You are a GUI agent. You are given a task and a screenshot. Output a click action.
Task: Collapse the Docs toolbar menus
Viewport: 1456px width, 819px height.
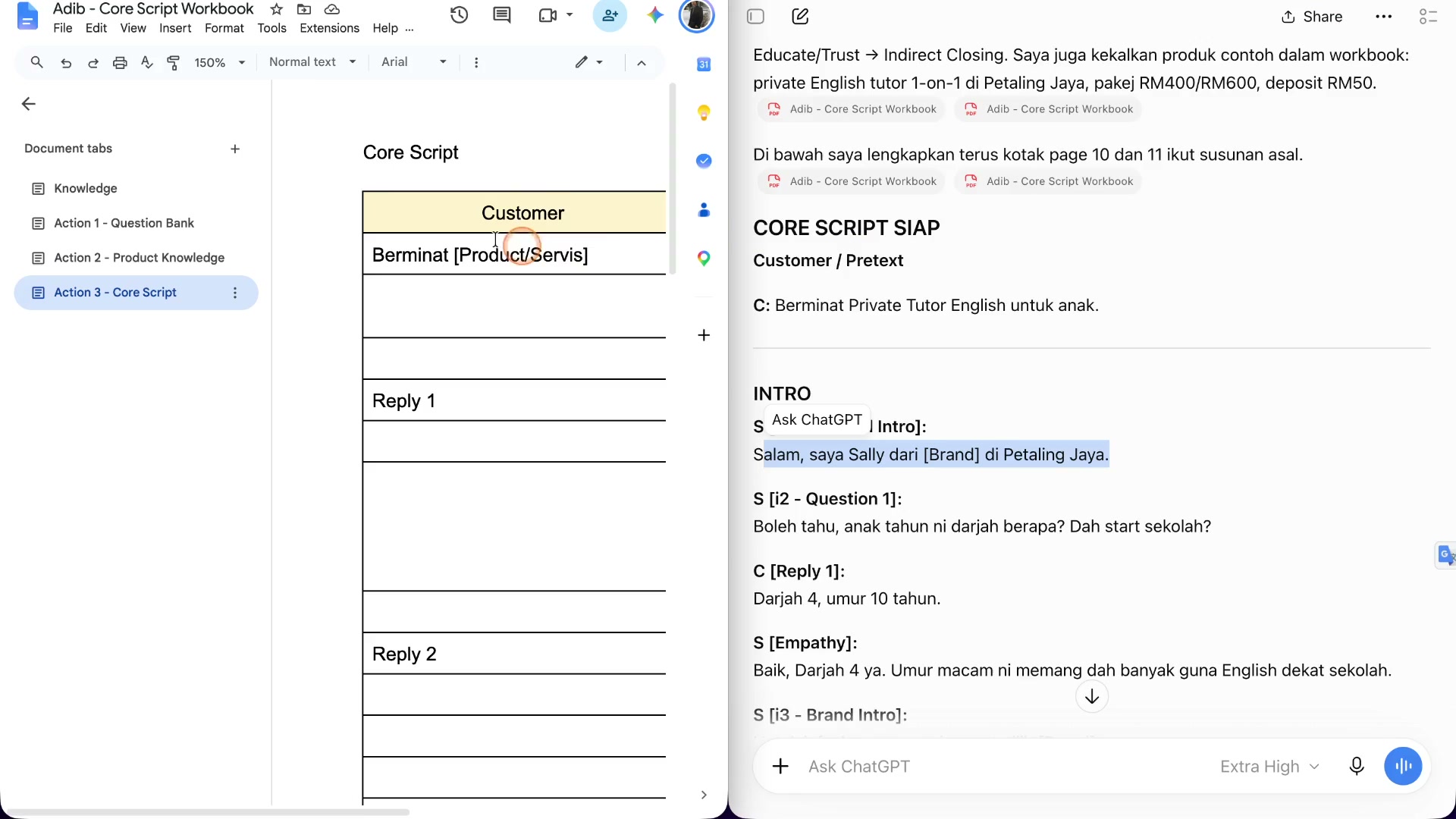(x=642, y=63)
